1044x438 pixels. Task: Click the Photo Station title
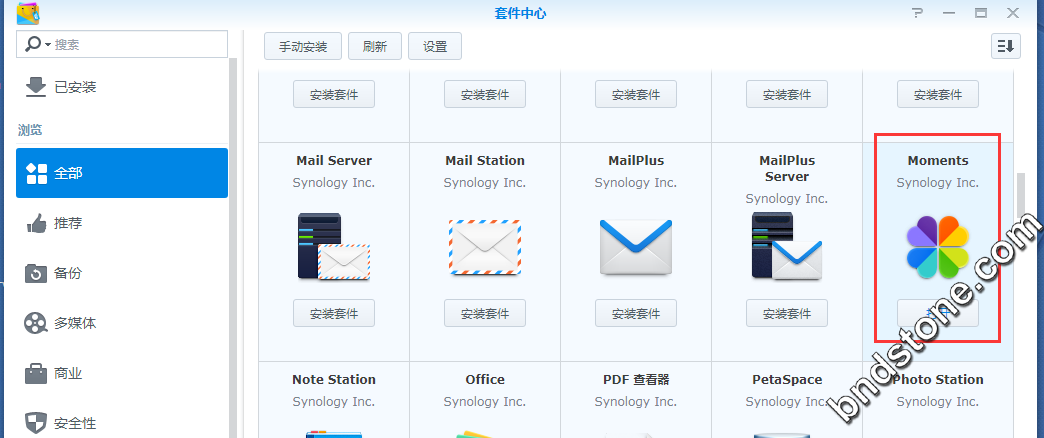tap(937, 379)
